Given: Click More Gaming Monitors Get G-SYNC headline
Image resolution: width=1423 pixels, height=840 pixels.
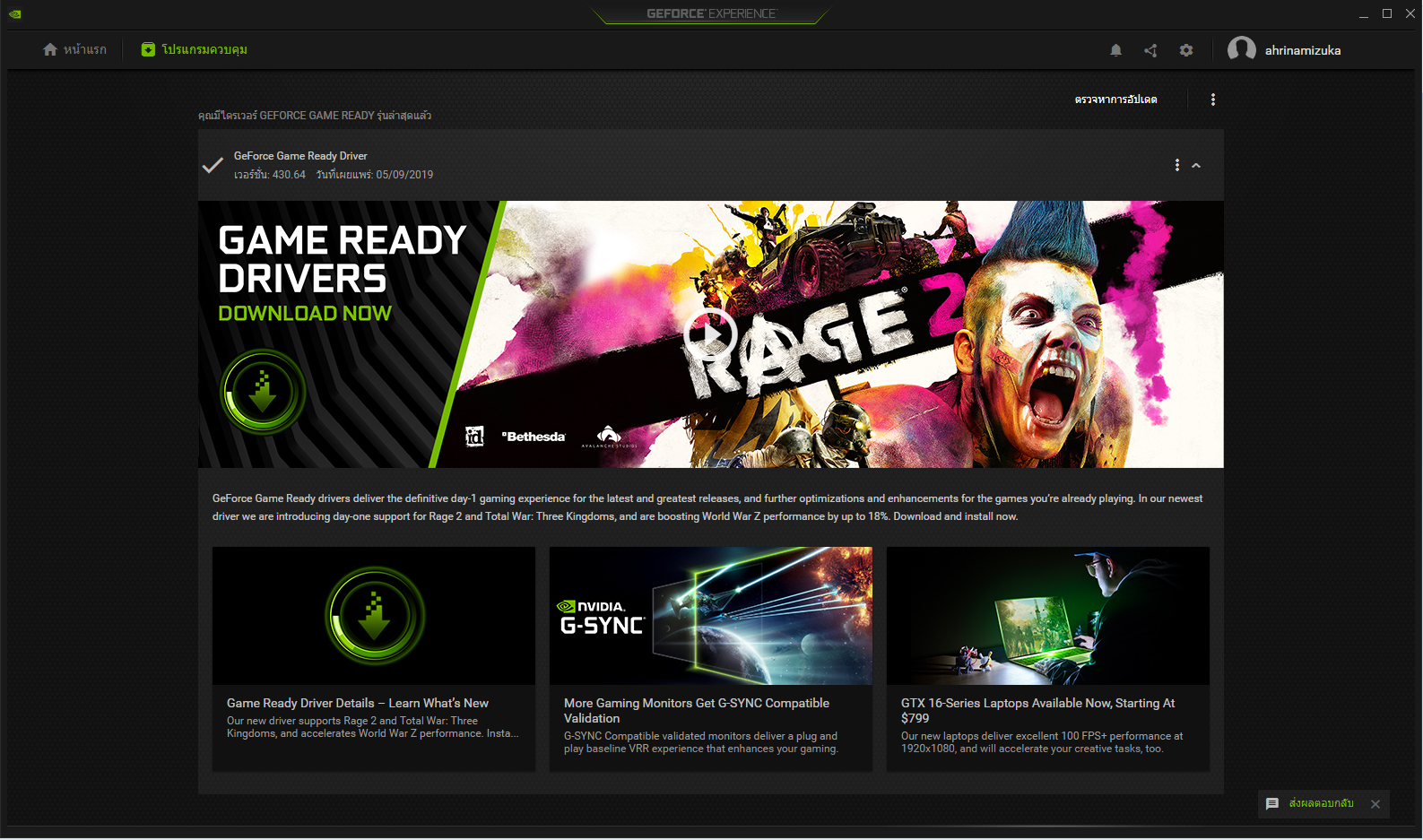Looking at the screenshot, I should (x=697, y=711).
